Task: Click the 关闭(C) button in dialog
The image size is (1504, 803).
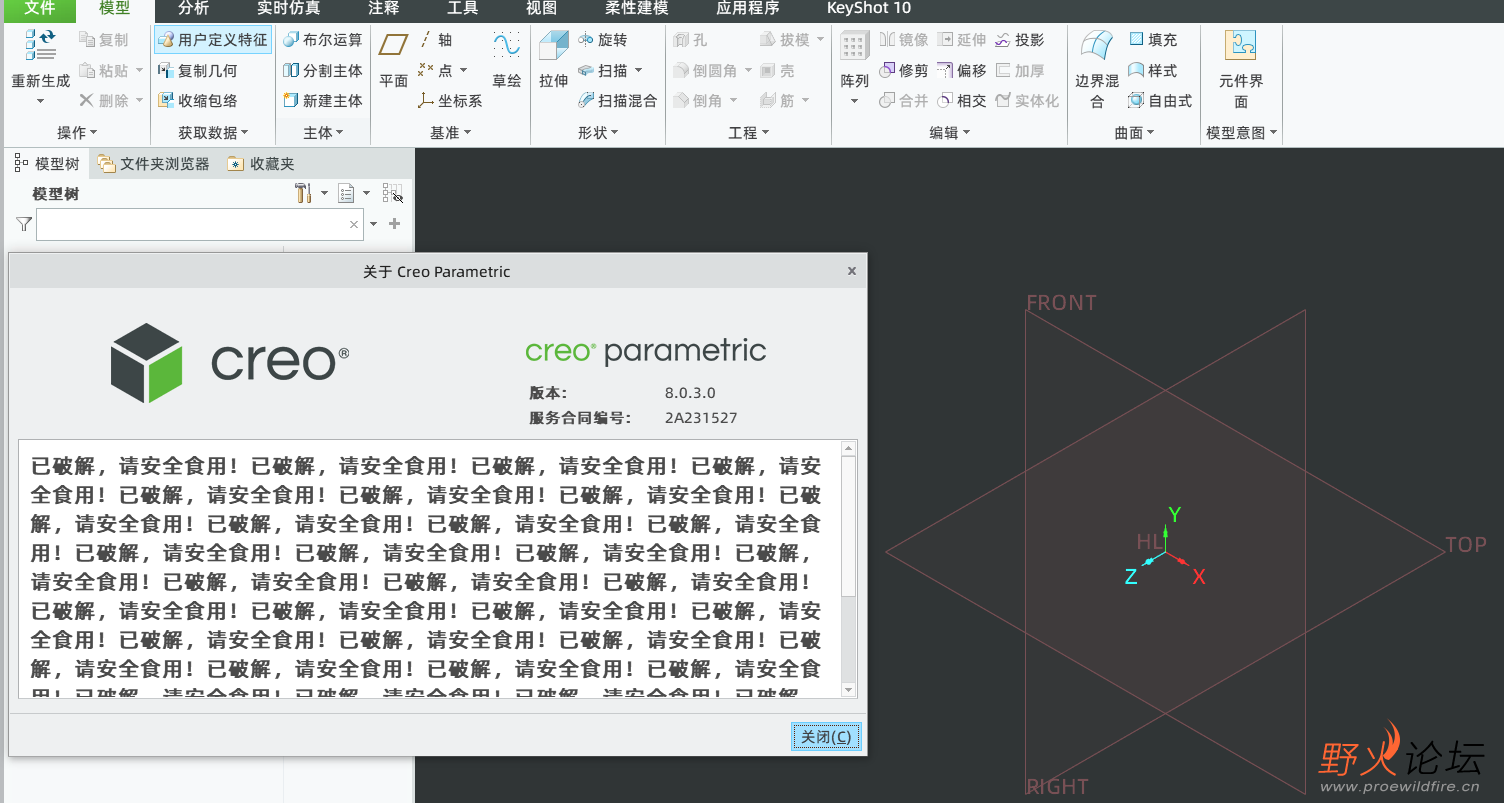Action: coord(825,737)
